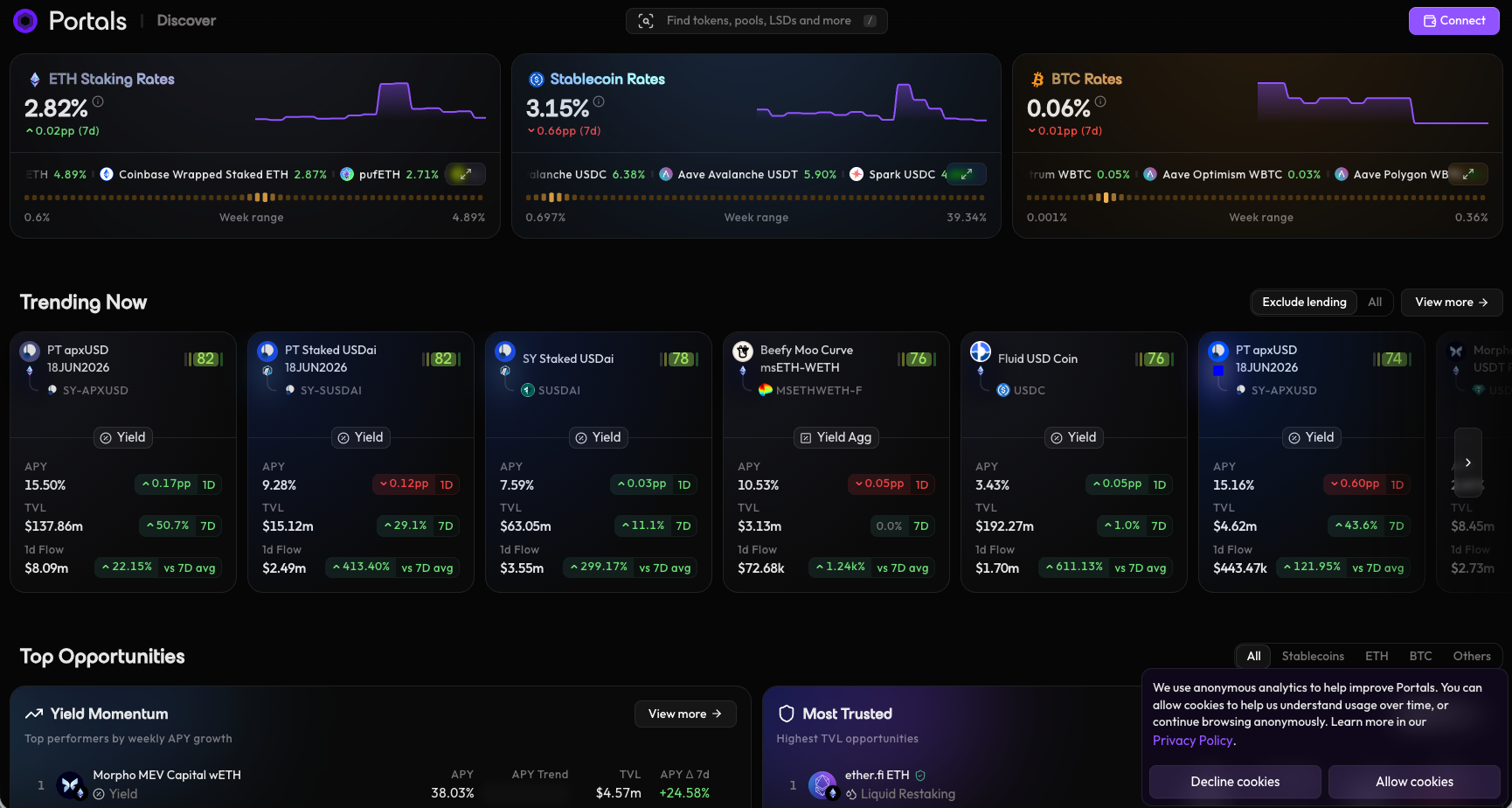Decline cookies in the analytics banner

click(x=1235, y=782)
